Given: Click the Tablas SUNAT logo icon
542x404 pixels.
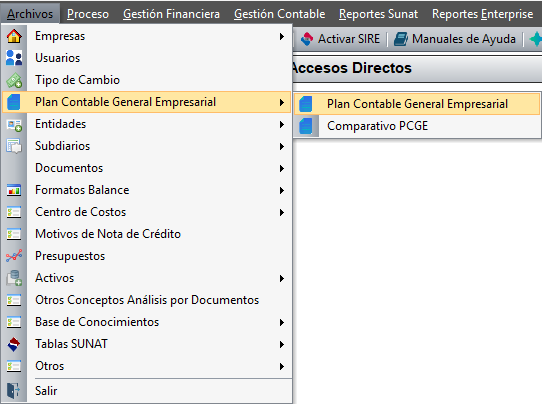Looking at the screenshot, I should [14, 344].
